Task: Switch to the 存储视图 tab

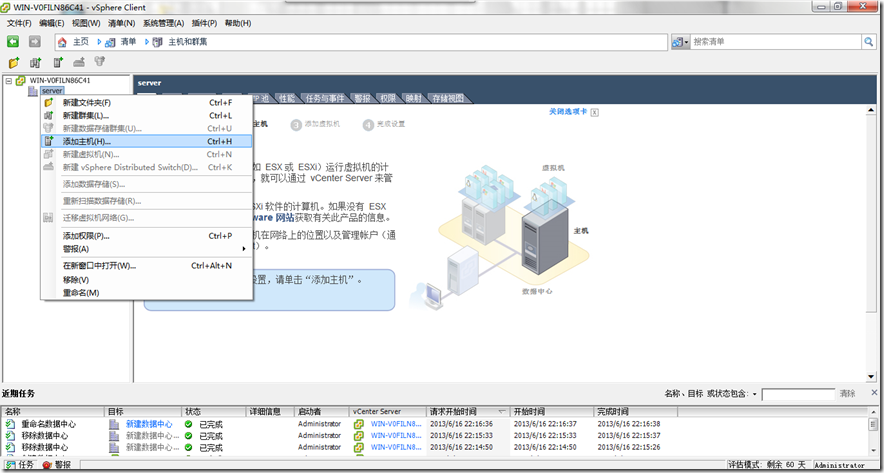Action: point(448,98)
